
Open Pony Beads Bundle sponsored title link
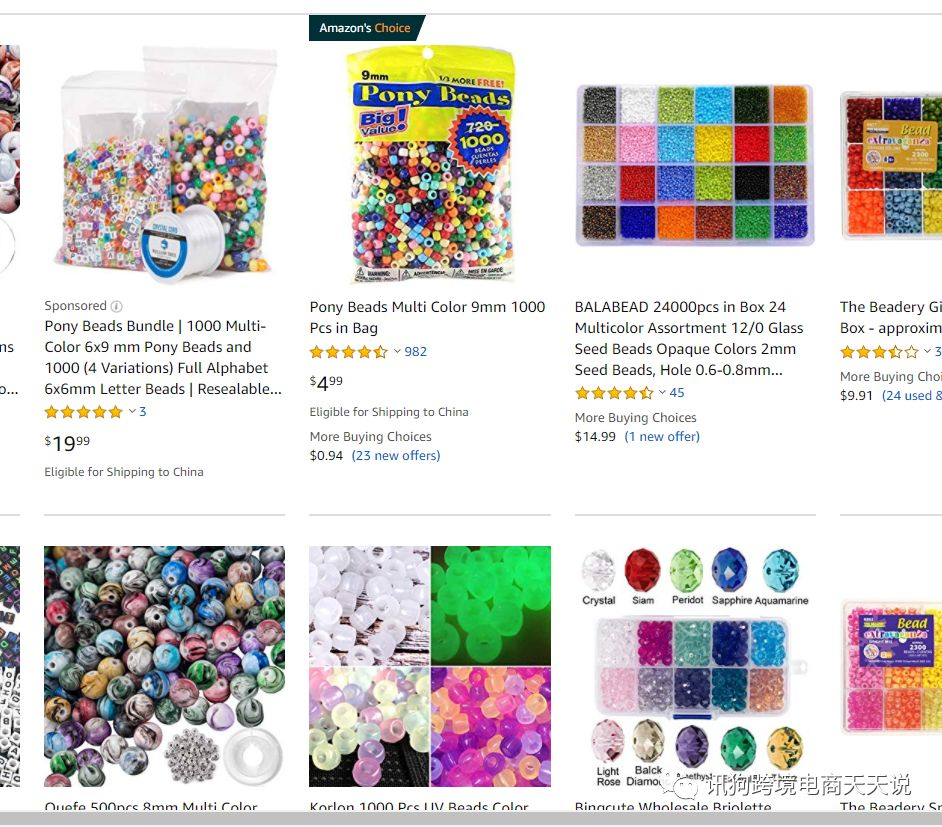click(163, 357)
